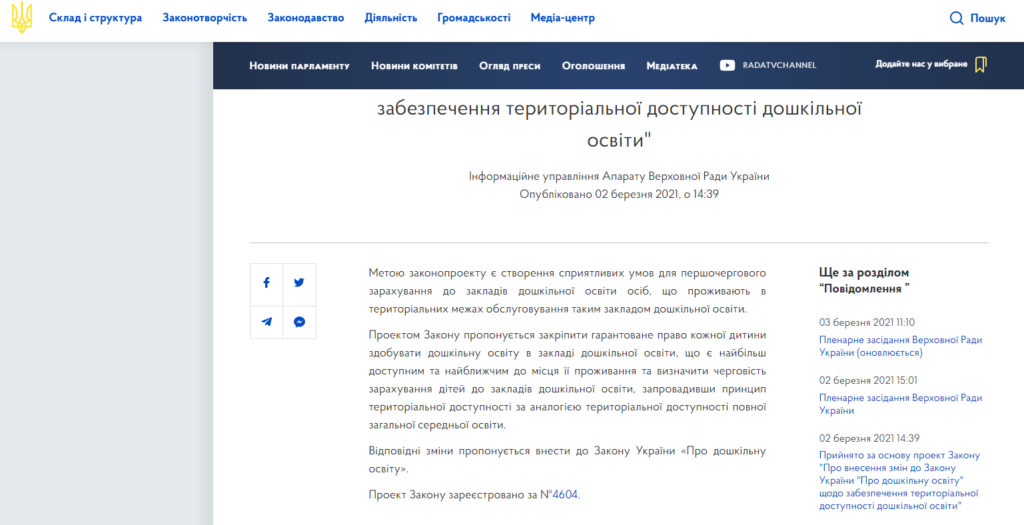Viewport: 1024px width, 525px height.
Task: Open the Оголошення section
Action: click(x=593, y=66)
